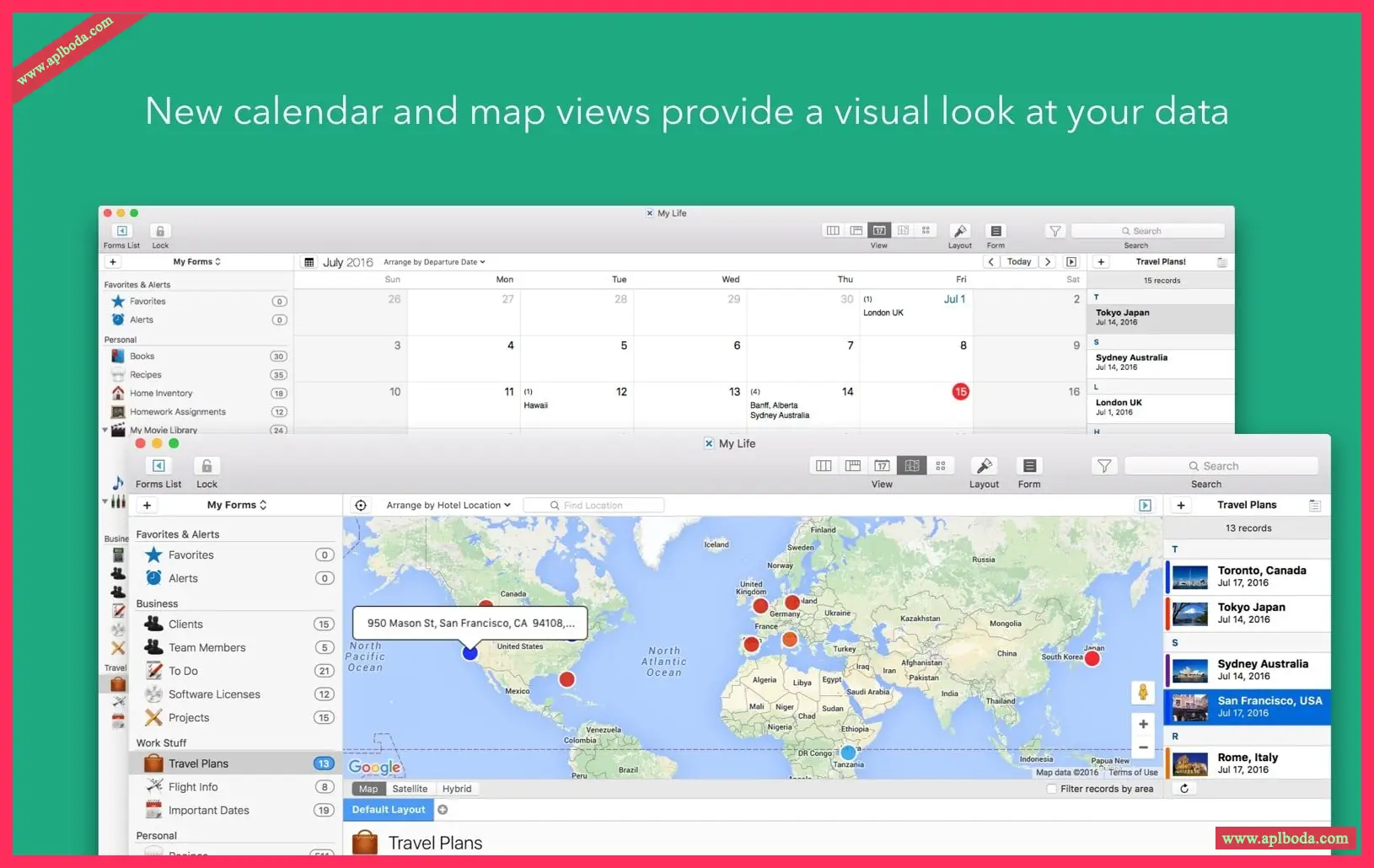Enable Filter records by area checkbox
Image resolution: width=1374 pixels, height=868 pixels.
[x=1051, y=789]
